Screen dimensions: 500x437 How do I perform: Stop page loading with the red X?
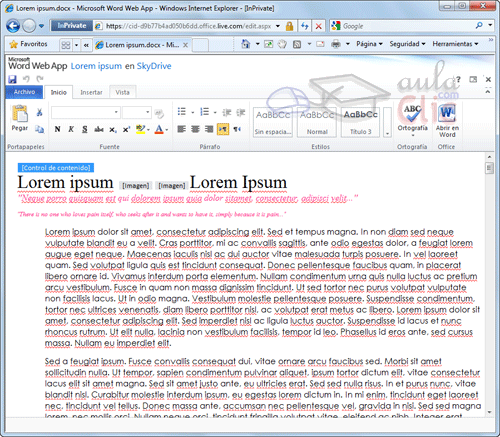318,26
